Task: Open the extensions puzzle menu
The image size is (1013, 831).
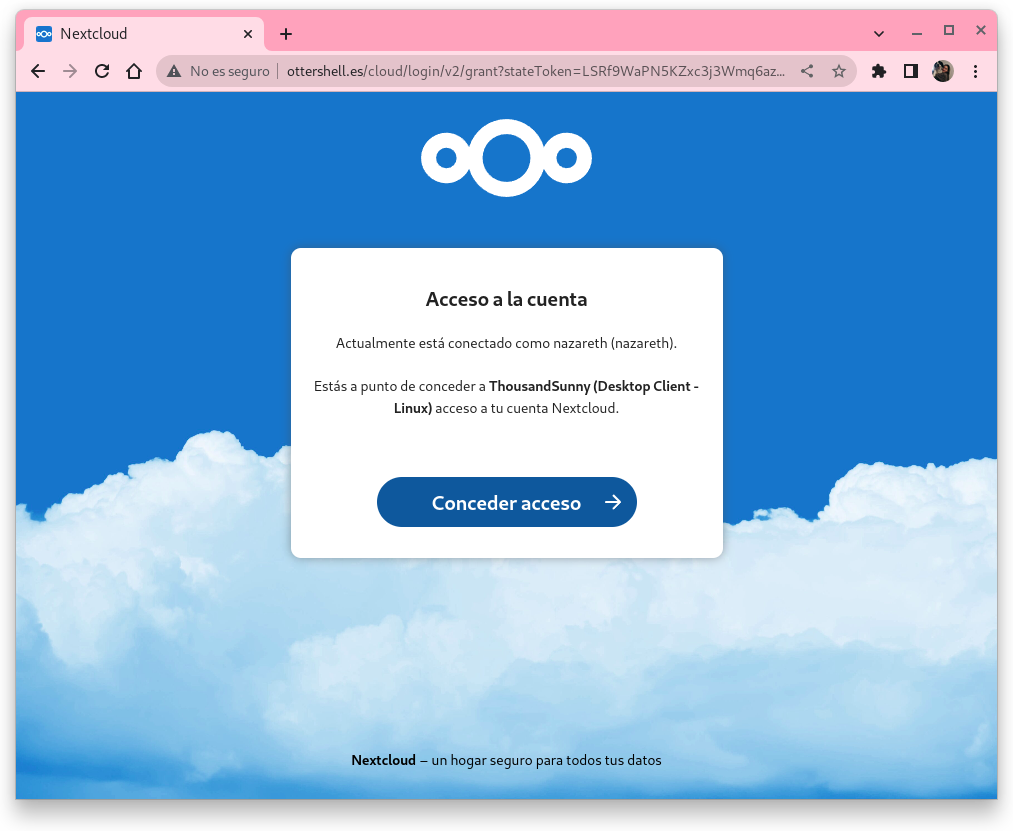Action: [x=879, y=71]
